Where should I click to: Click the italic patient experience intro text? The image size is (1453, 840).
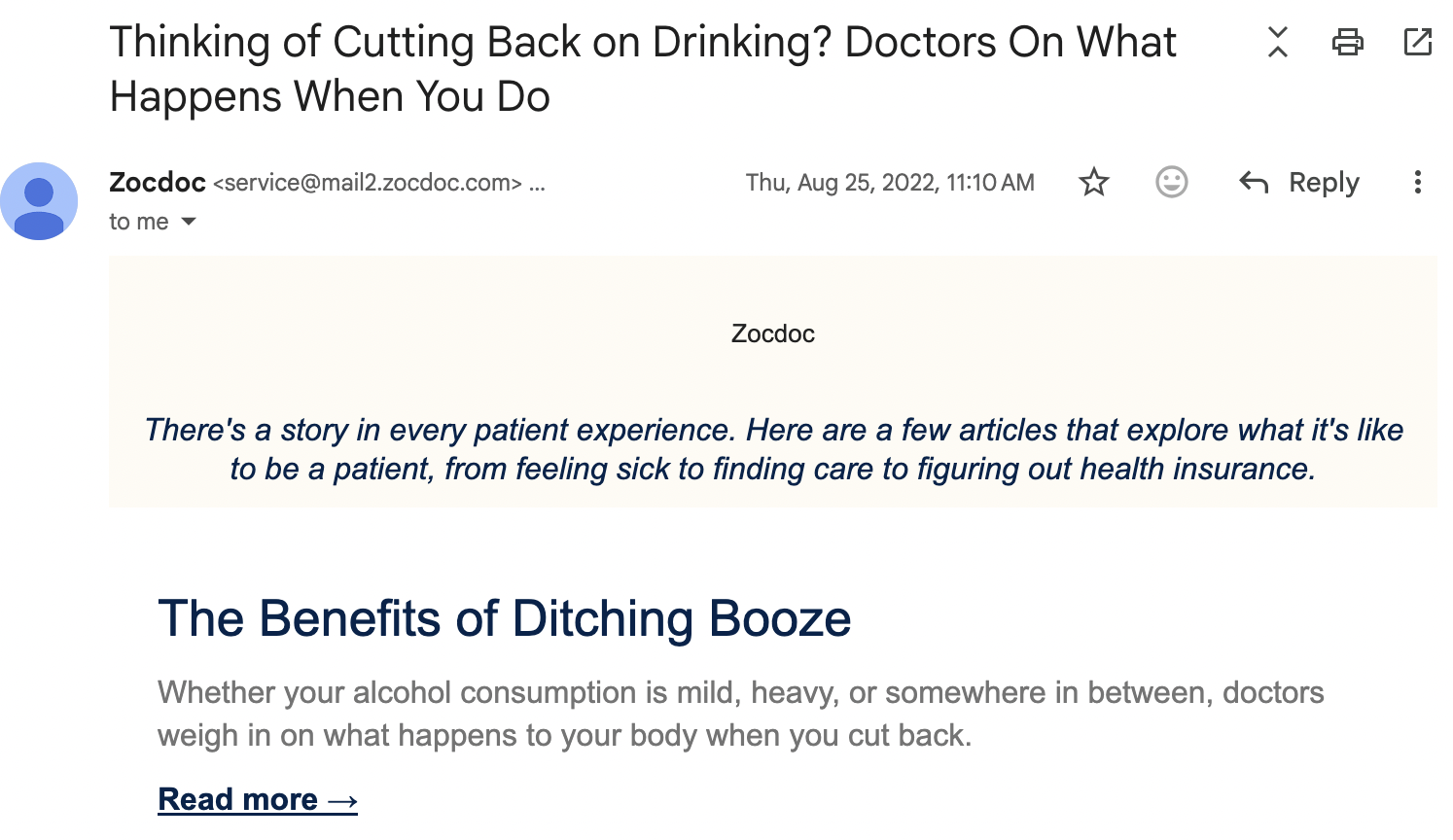point(773,449)
